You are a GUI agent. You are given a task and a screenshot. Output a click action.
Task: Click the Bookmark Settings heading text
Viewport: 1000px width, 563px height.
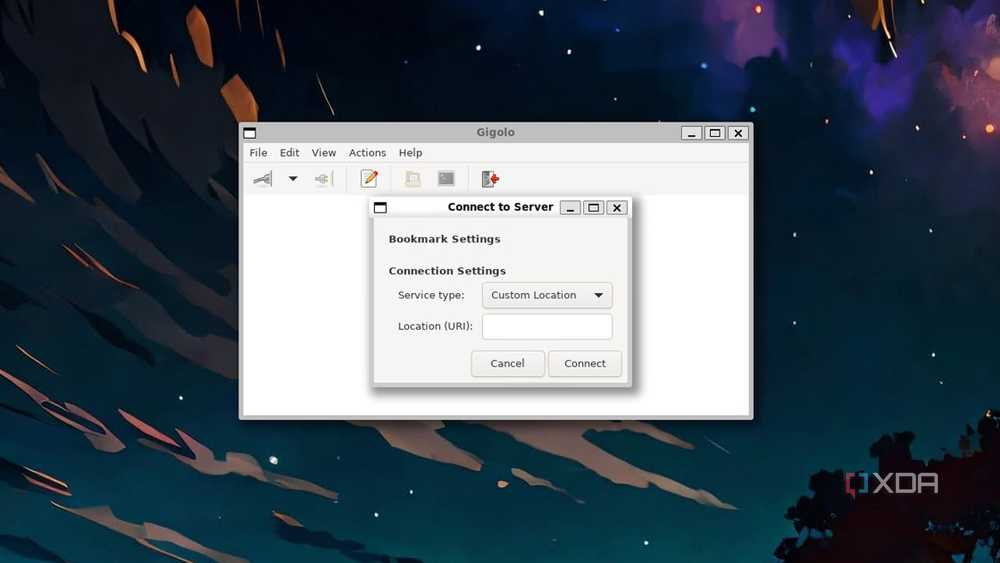click(445, 239)
